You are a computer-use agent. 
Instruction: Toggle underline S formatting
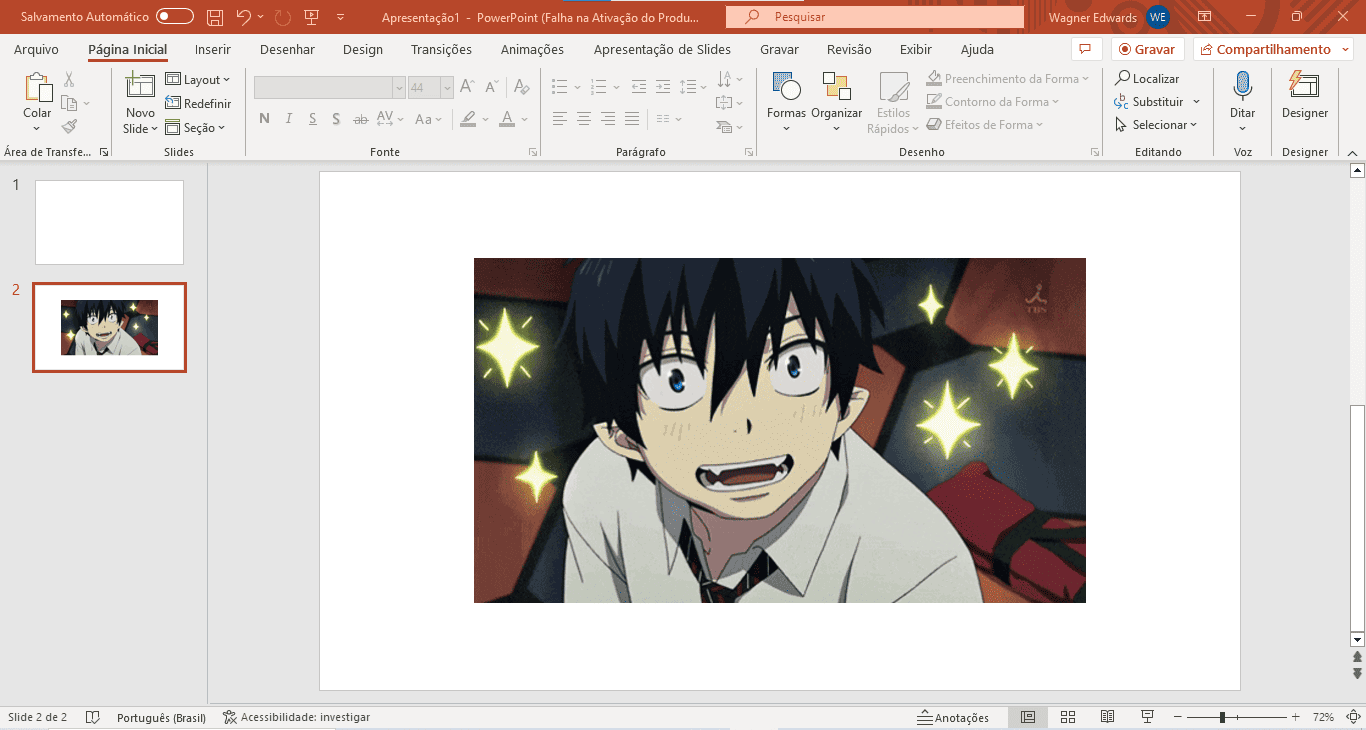pyautogui.click(x=312, y=119)
